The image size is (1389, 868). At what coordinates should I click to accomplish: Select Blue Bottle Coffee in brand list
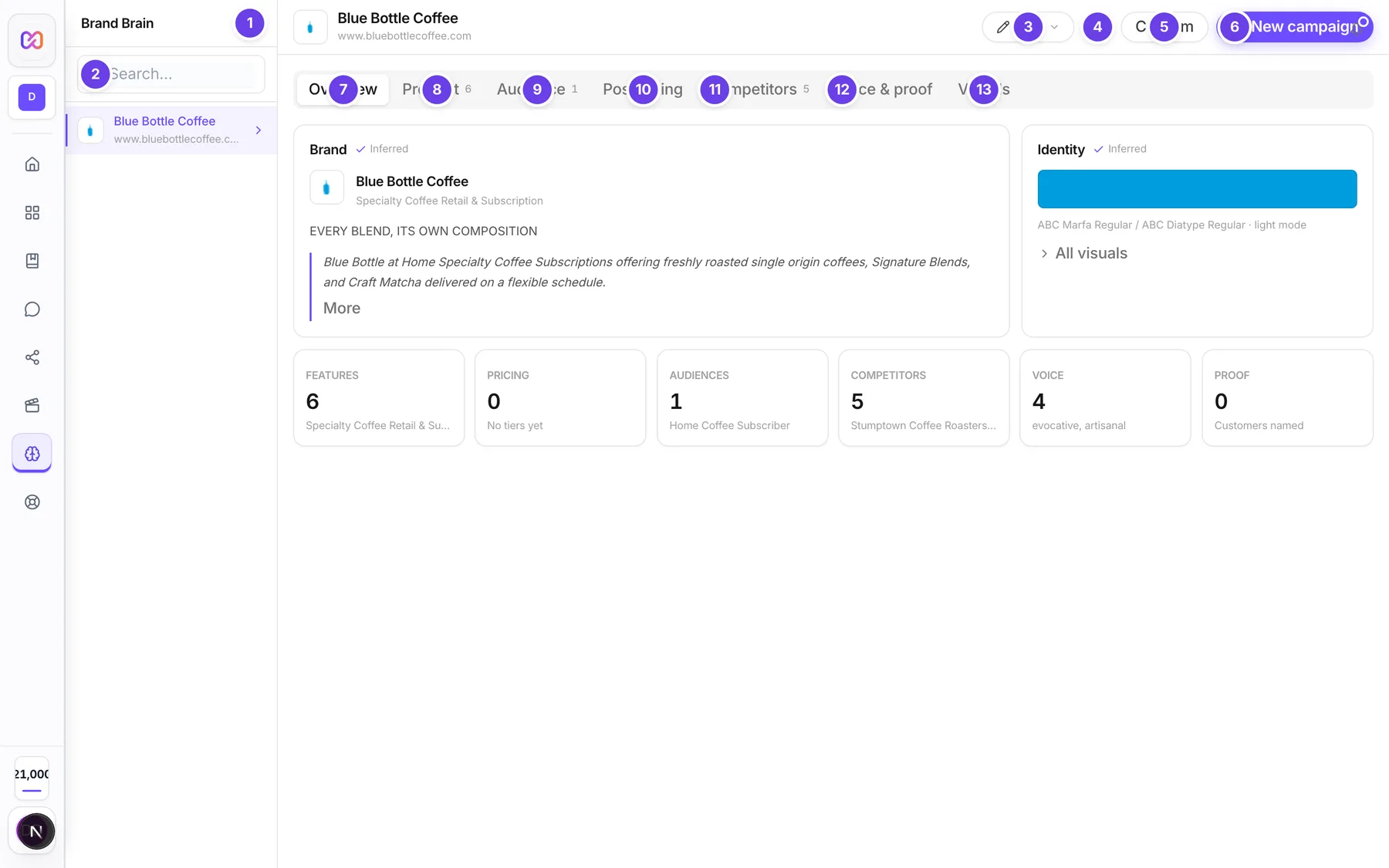171,130
